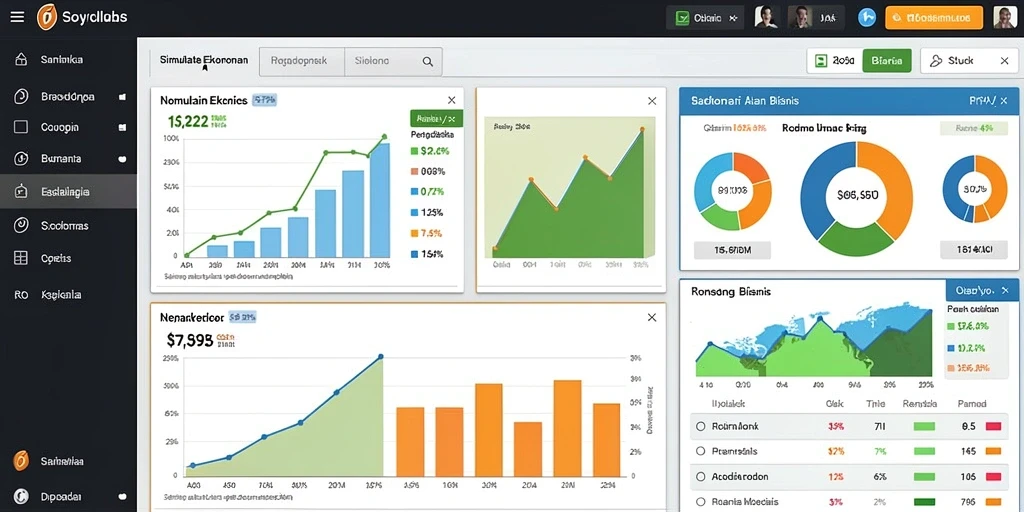
Task: Click the $2.0% green legend swatch
Action: (414, 151)
